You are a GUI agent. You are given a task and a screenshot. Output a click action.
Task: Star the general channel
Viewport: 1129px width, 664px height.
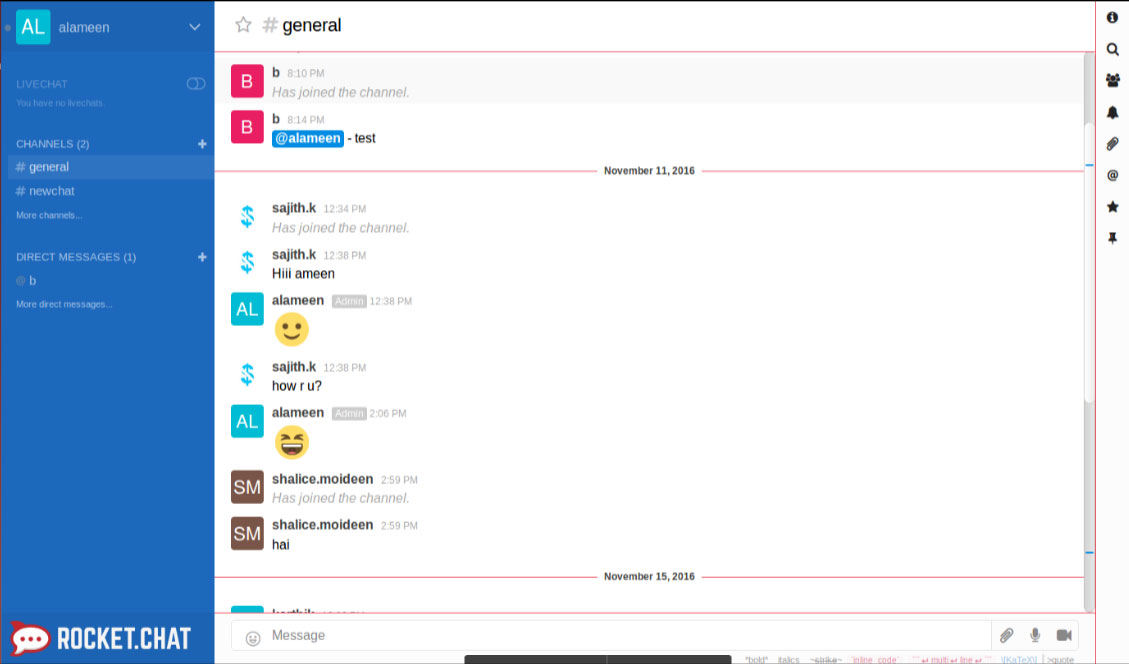tap(243, 25)
